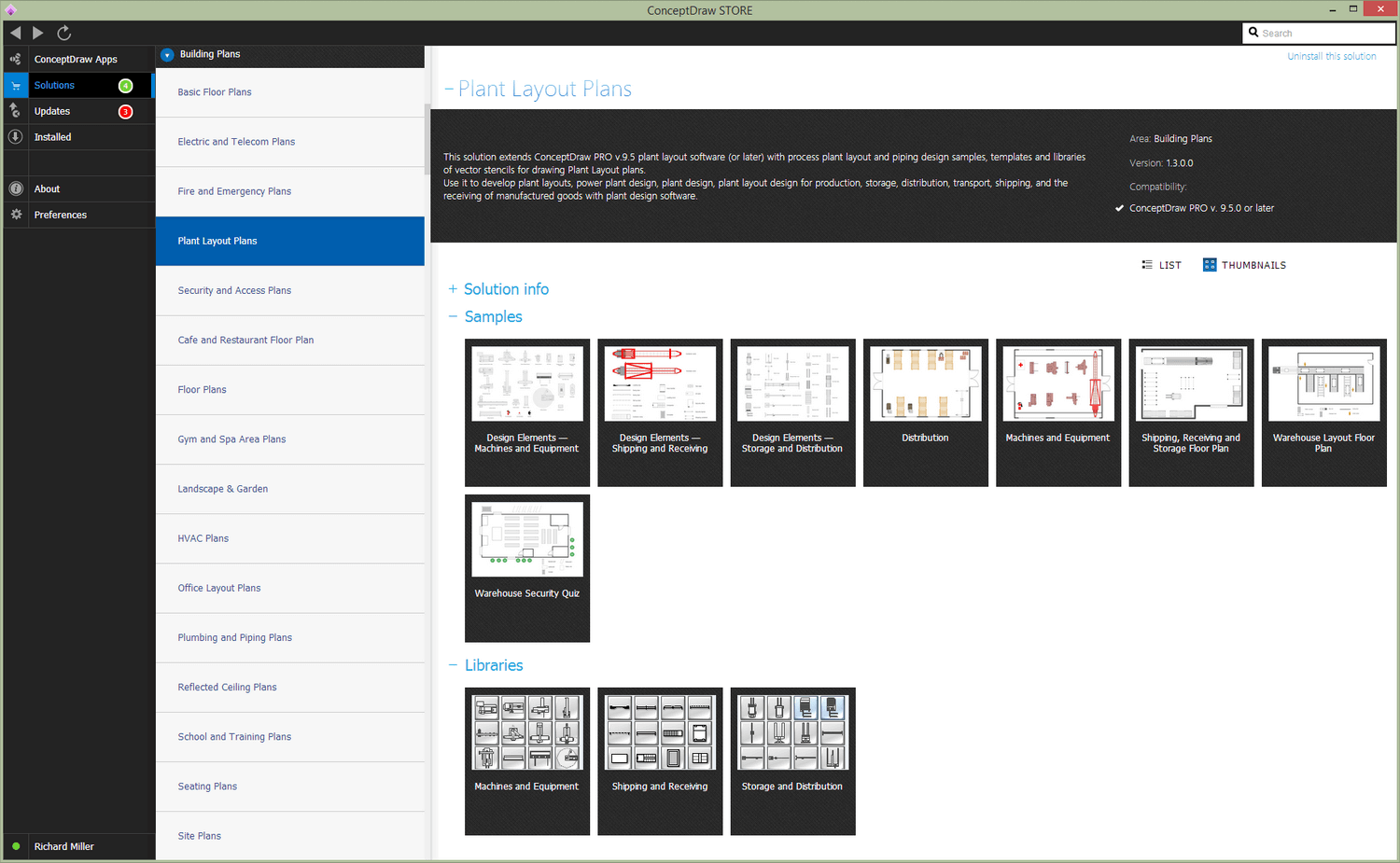
Task: Collapse the Libraries section
Action: click(453, 665)
